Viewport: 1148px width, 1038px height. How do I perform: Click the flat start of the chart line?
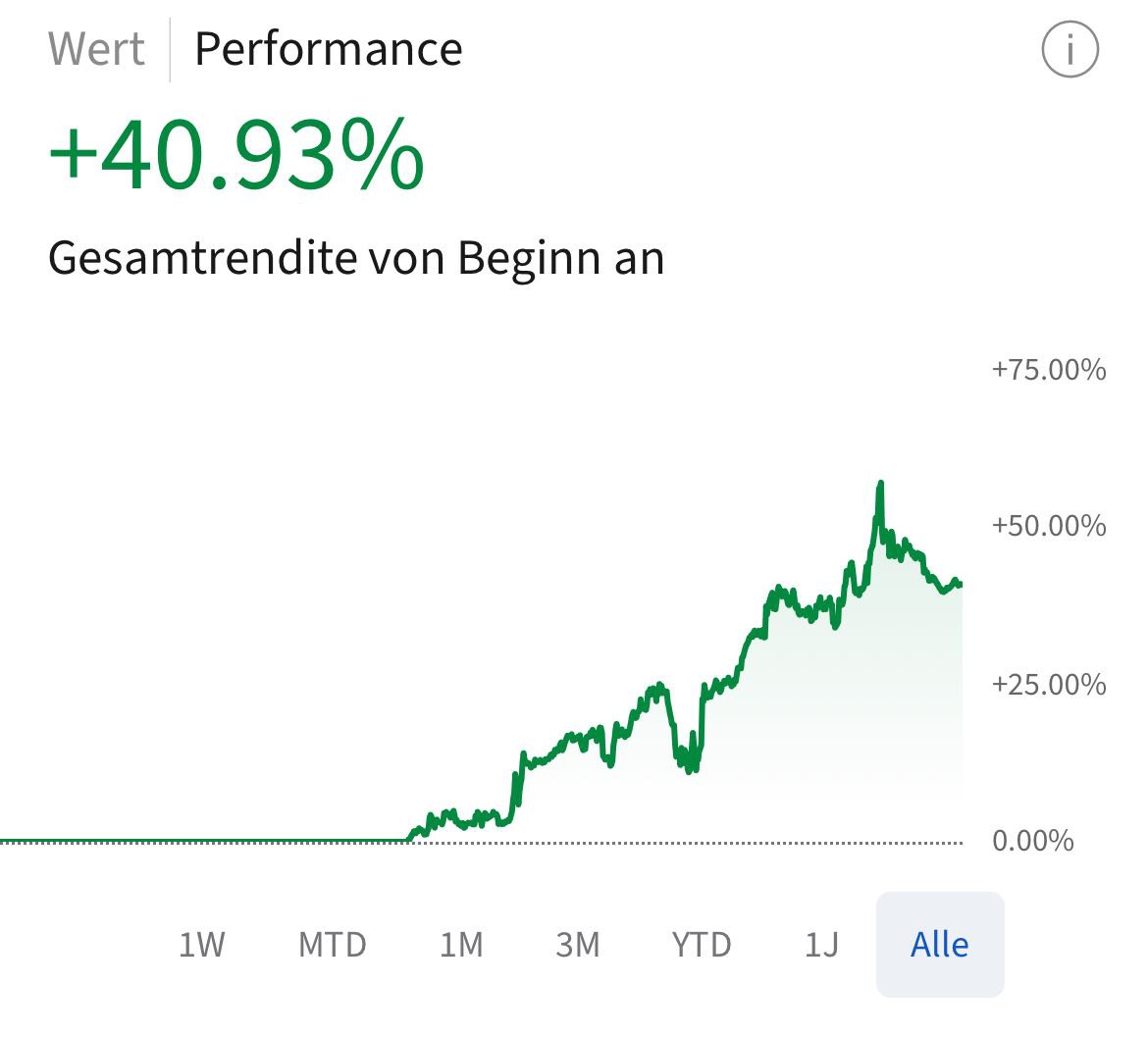tap(196, 840)
